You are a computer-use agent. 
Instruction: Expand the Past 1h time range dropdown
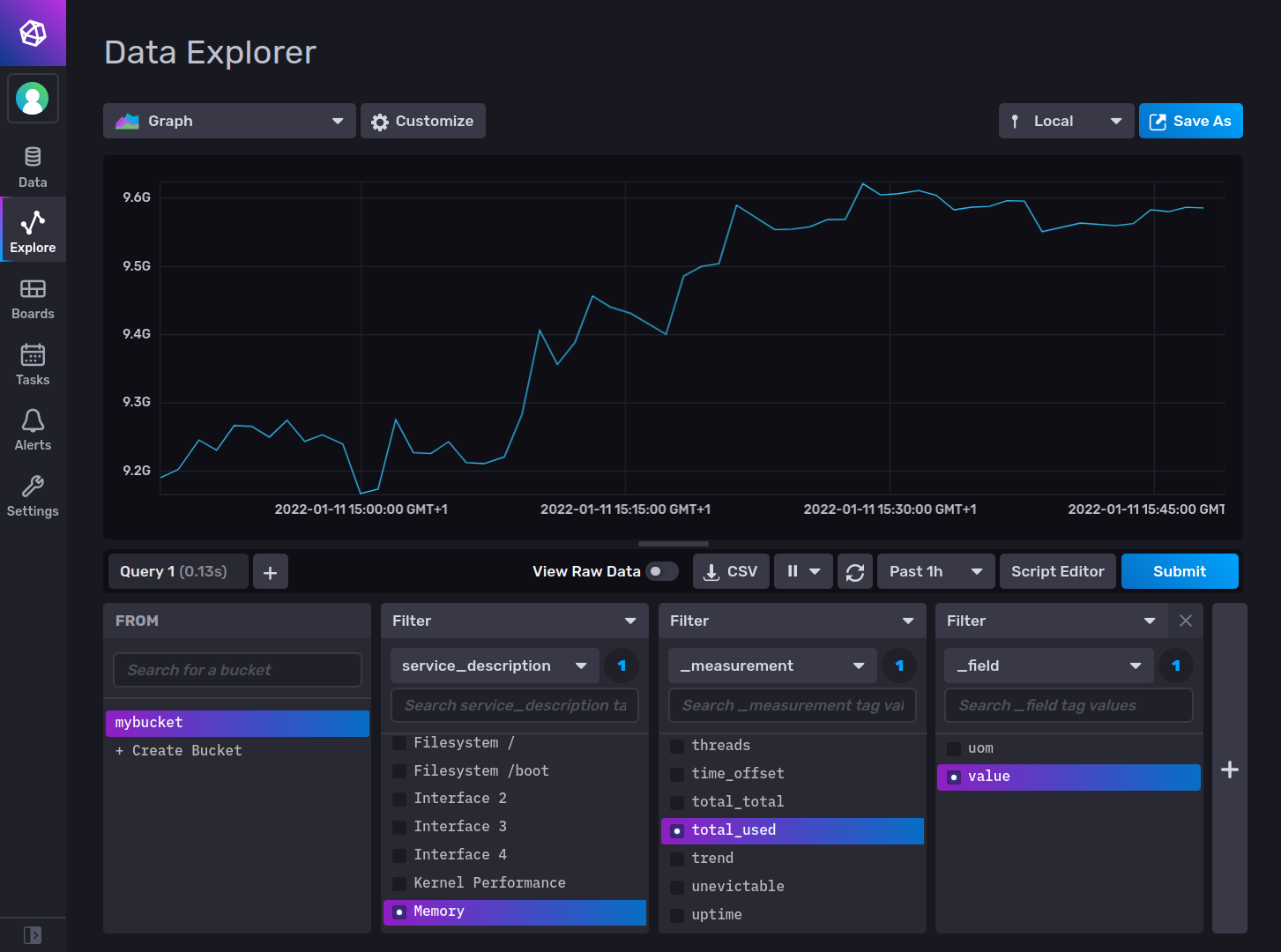coord(935,571)
